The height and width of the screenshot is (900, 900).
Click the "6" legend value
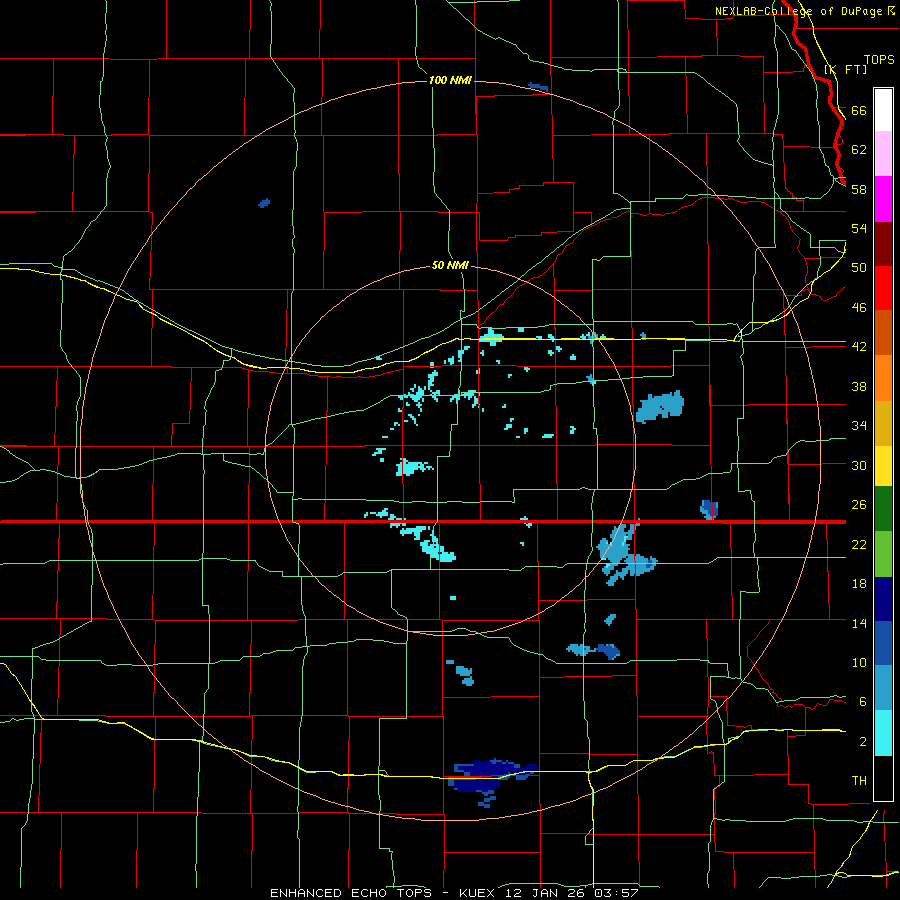[x=863, y=702]
